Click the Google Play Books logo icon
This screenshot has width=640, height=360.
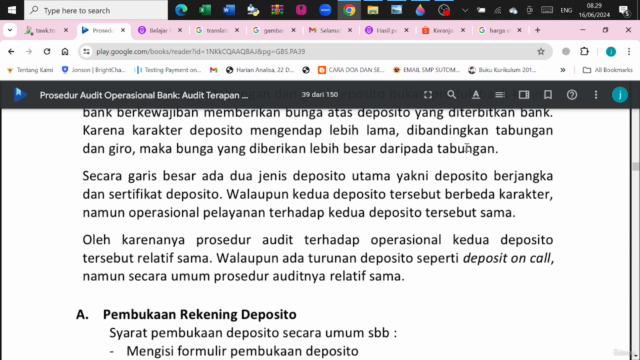[20, 95]
